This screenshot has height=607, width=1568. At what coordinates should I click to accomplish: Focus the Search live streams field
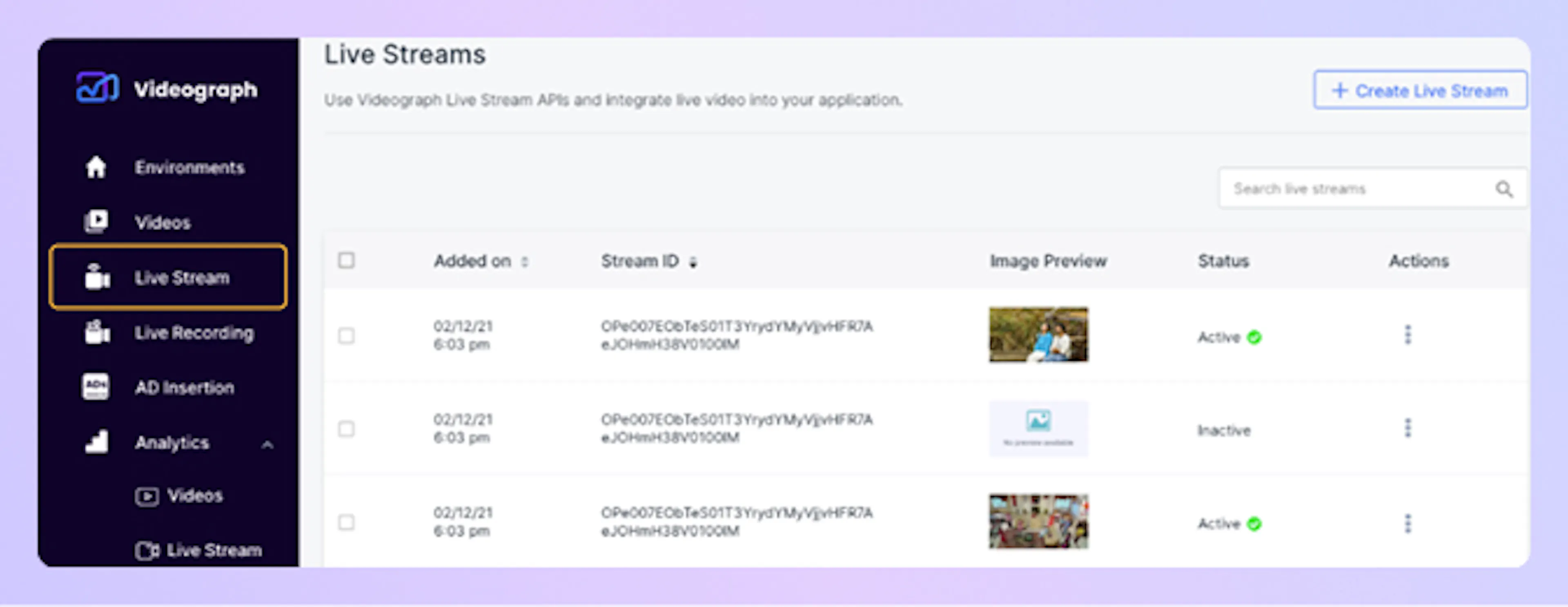(1357, 190)
